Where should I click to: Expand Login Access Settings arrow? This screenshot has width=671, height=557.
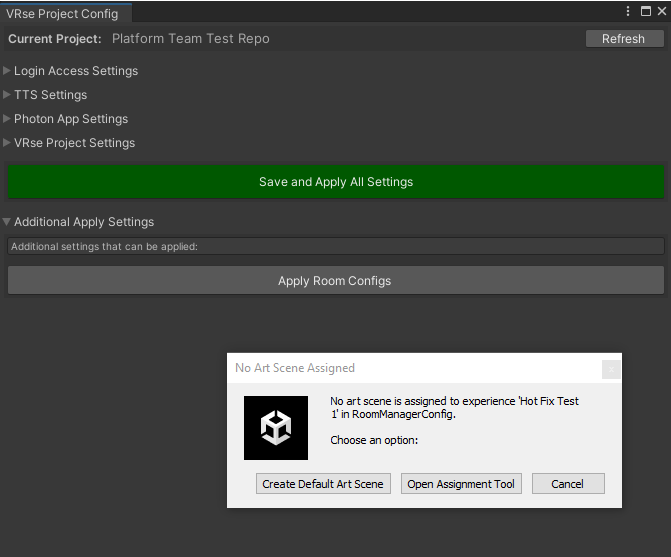point(6,71)
